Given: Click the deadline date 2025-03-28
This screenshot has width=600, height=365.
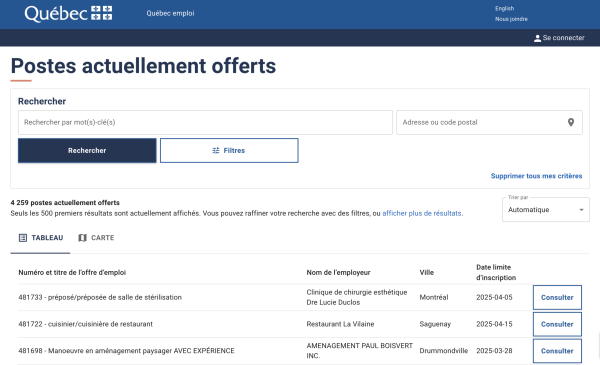Looking at the screenshot, I should coord(494,351).
